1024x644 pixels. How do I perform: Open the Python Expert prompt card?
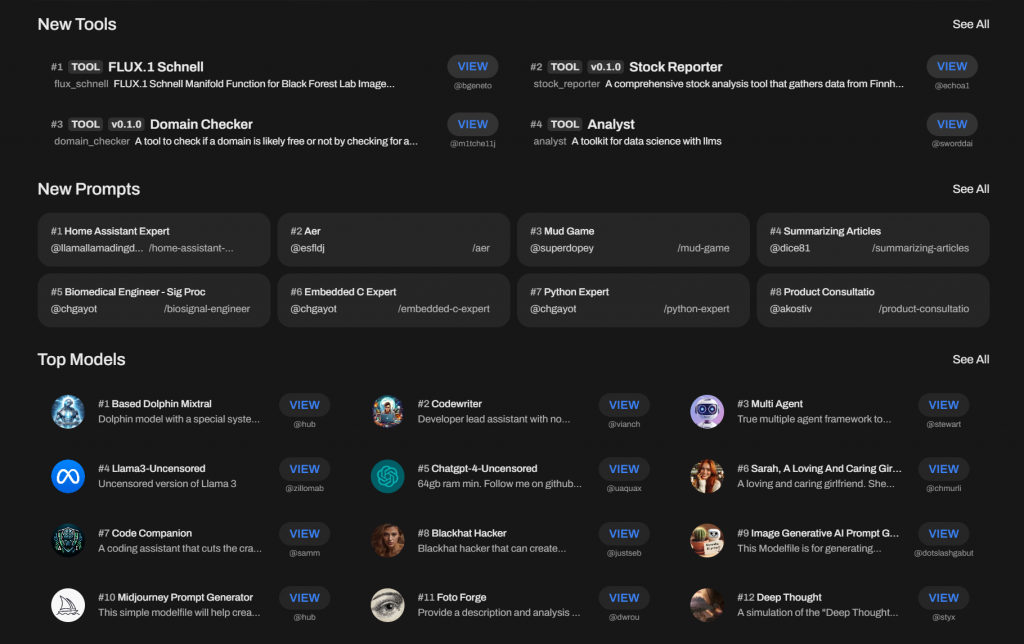[x=633, y=300]
